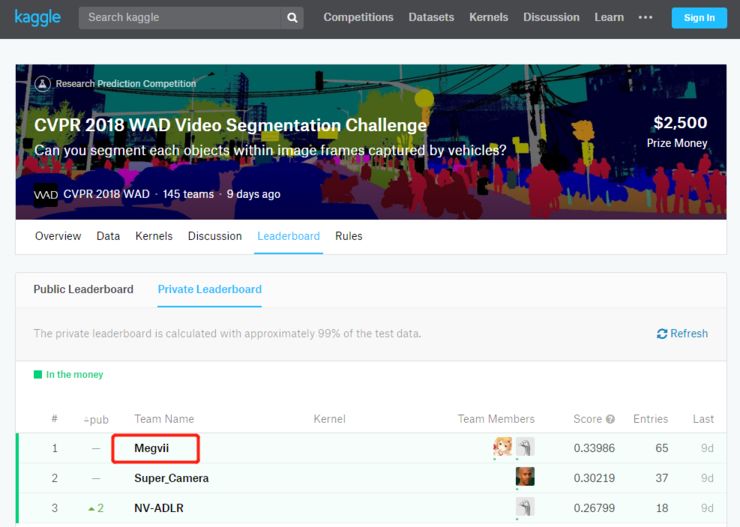The image size is (740, 527).
Task: Open Competitions in top navigation
Action: [x=358, y=17]
